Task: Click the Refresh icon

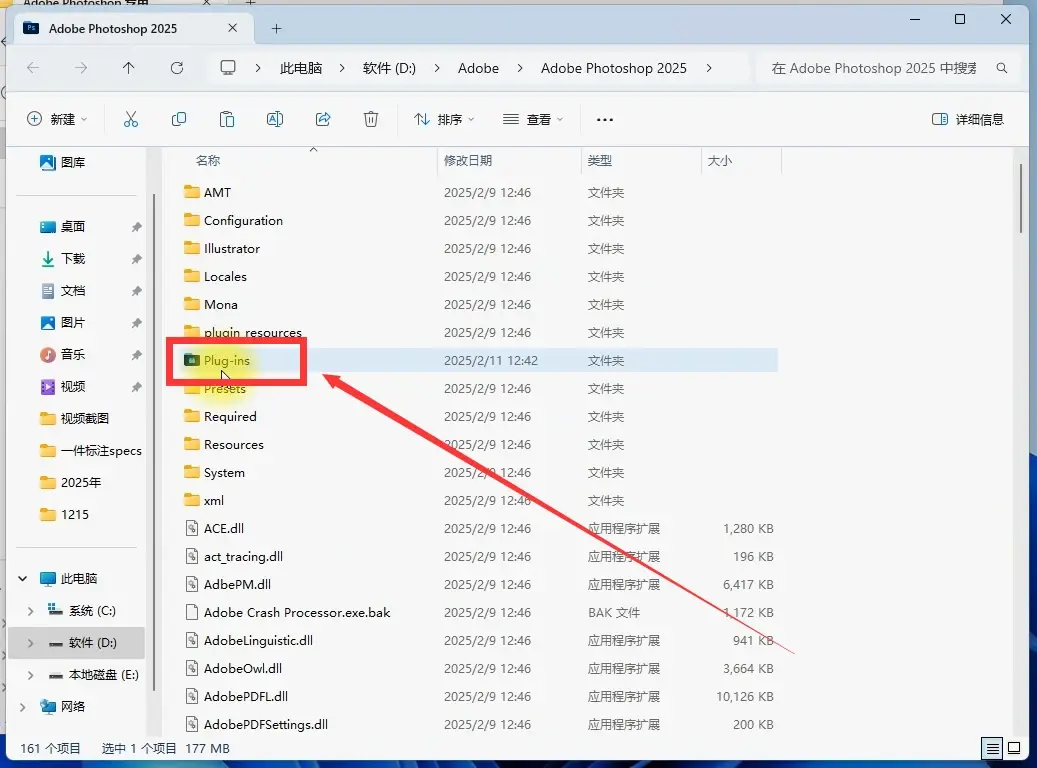Action: [177, 68]
